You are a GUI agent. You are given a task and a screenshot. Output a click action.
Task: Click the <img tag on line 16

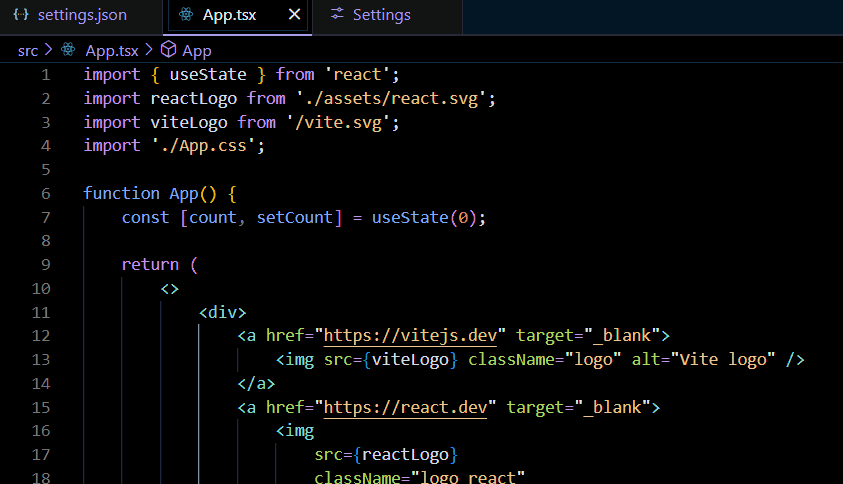point(295,431)
